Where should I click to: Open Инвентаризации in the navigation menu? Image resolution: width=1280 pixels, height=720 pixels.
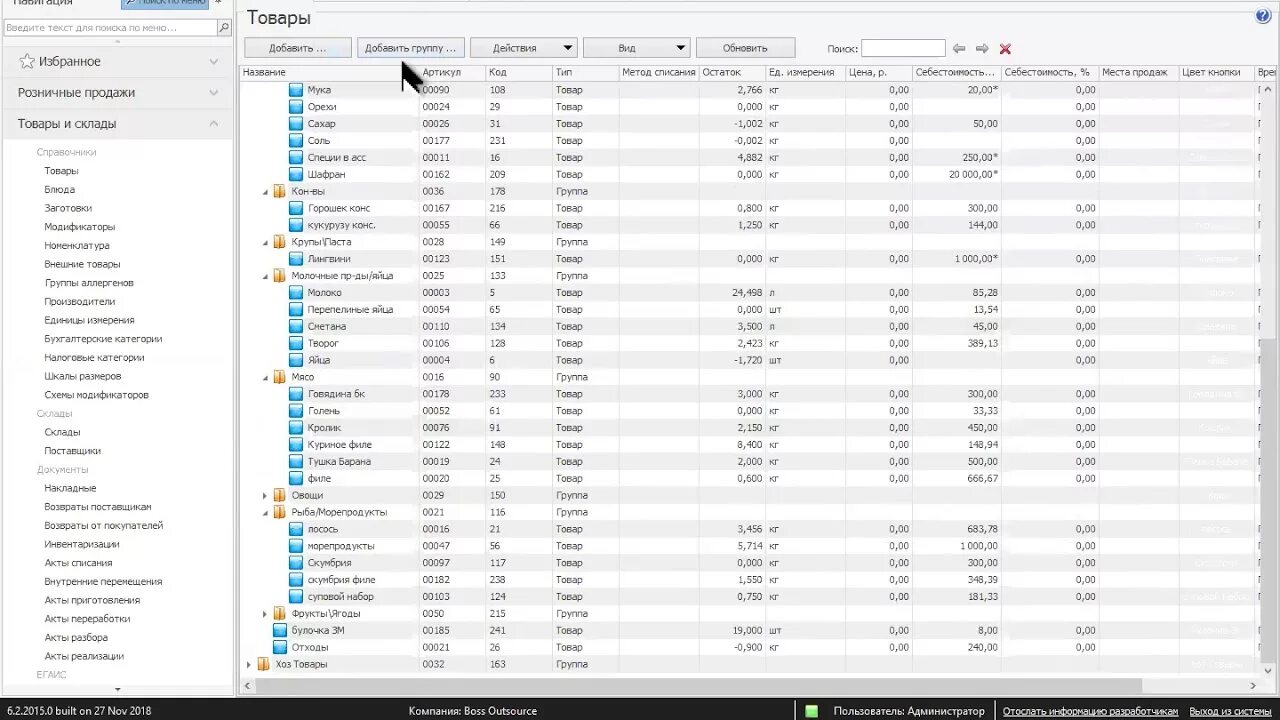(x=82, y=544)
